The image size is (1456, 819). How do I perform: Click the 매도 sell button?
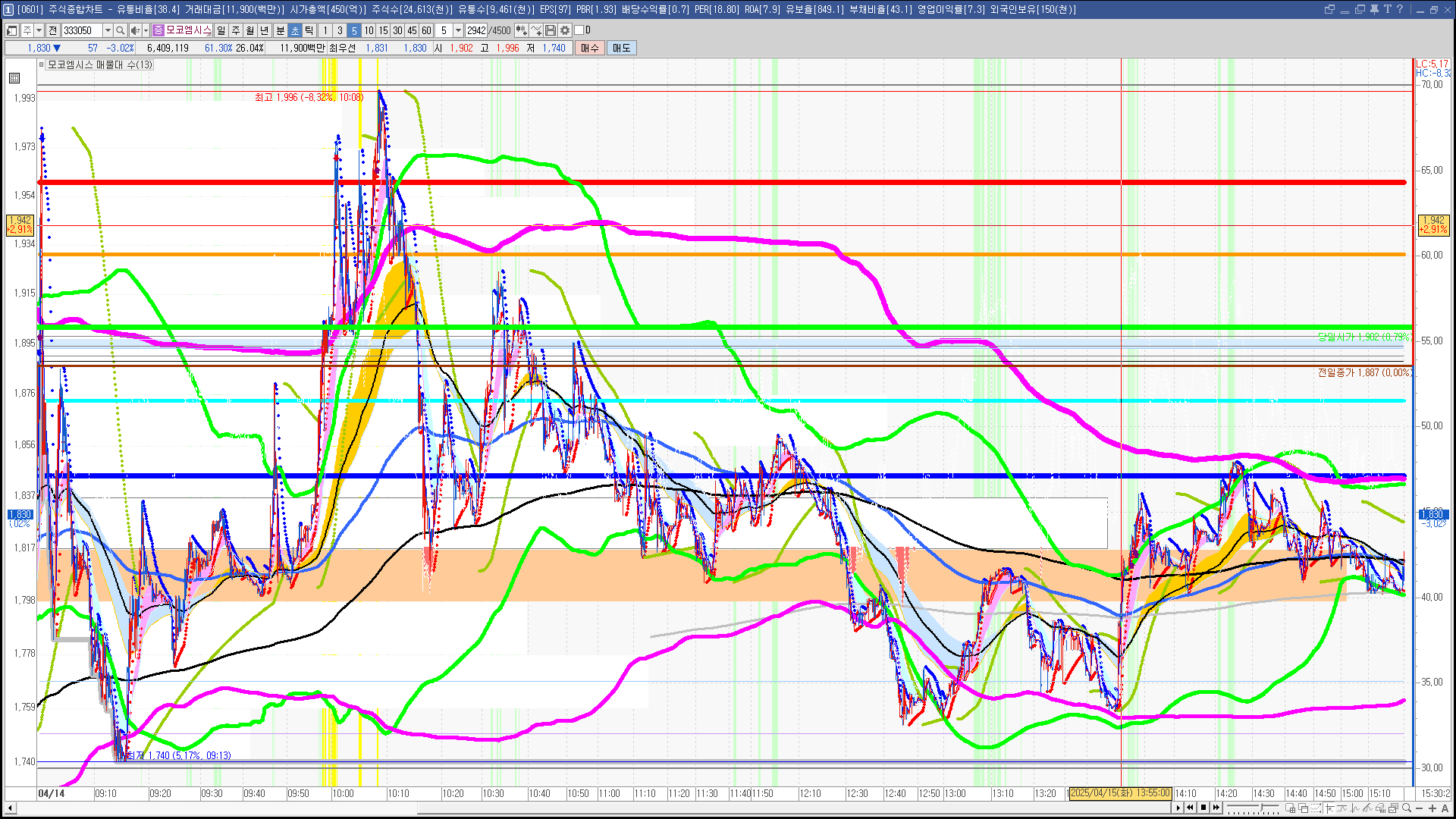(x=622, y=48)
